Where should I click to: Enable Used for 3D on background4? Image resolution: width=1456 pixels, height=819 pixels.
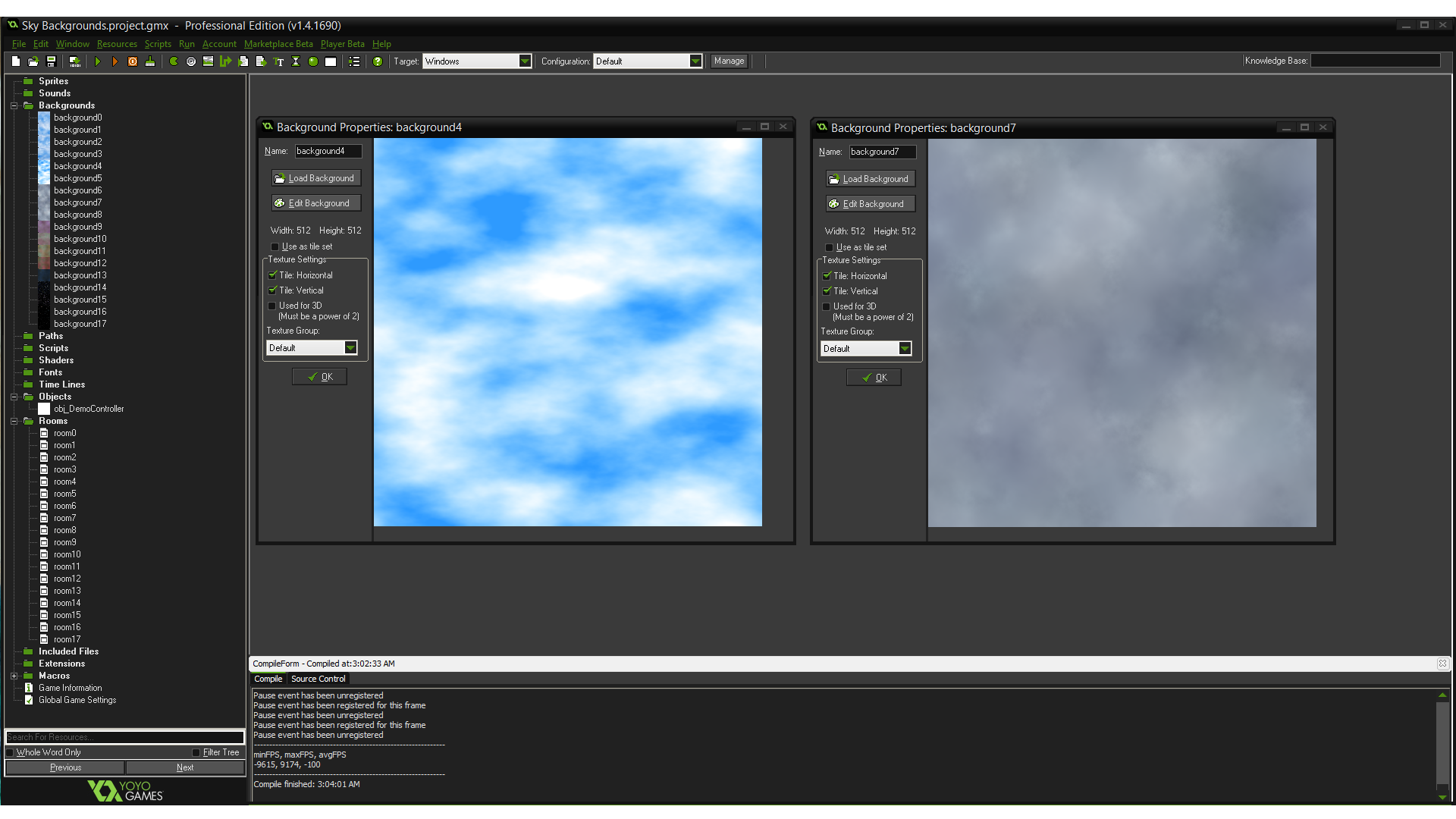[x=272, y=306]
